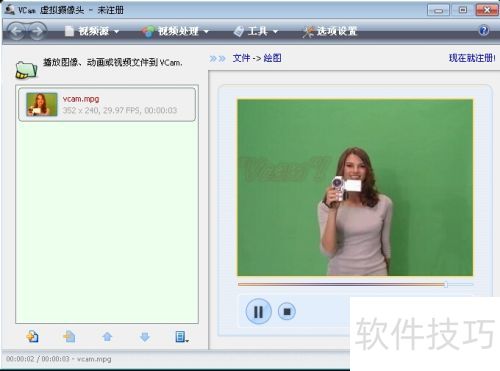Click the 现在就注册! link

[x=472, y=58]
